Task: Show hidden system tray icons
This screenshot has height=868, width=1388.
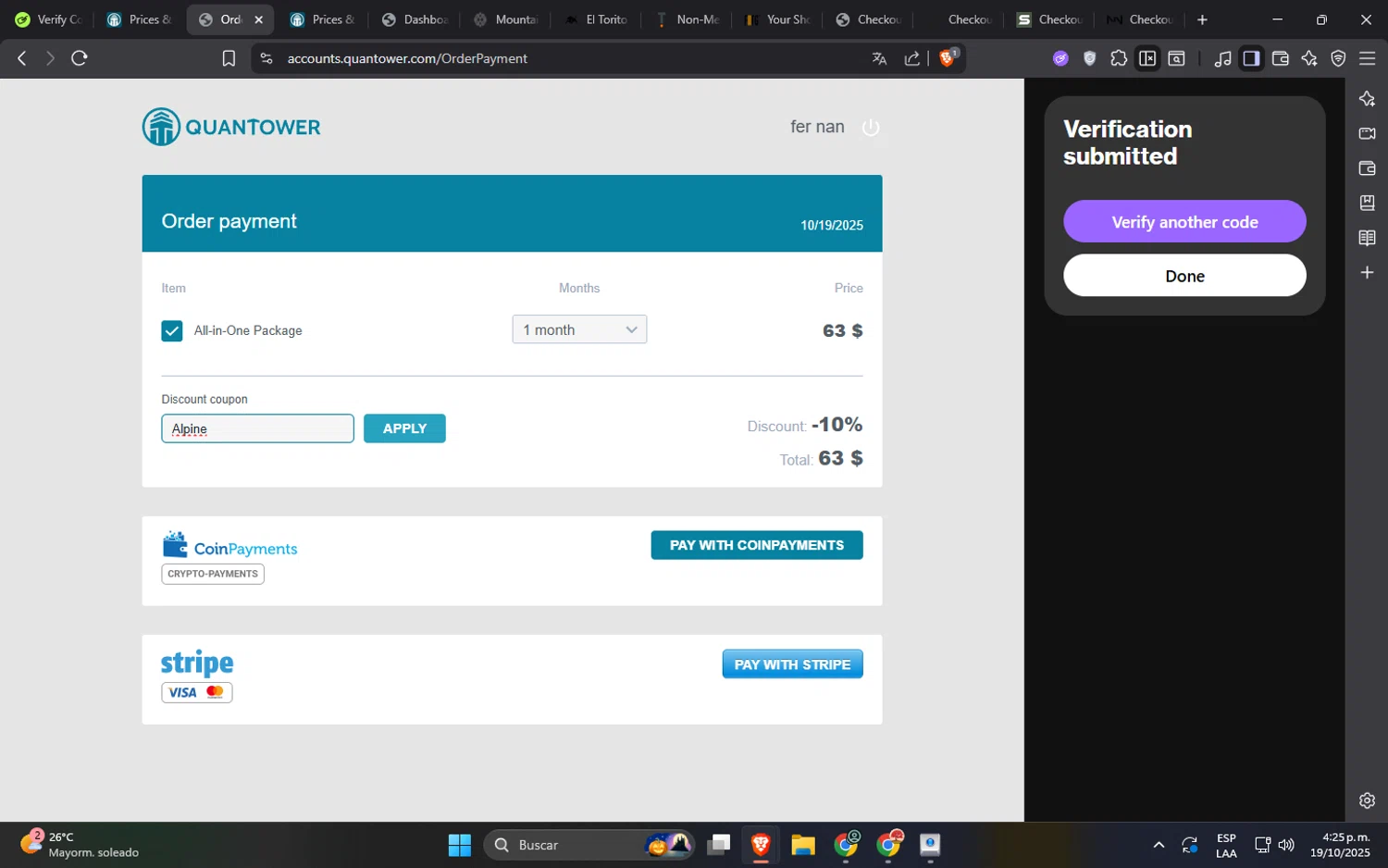Action: click(1159, 845)
